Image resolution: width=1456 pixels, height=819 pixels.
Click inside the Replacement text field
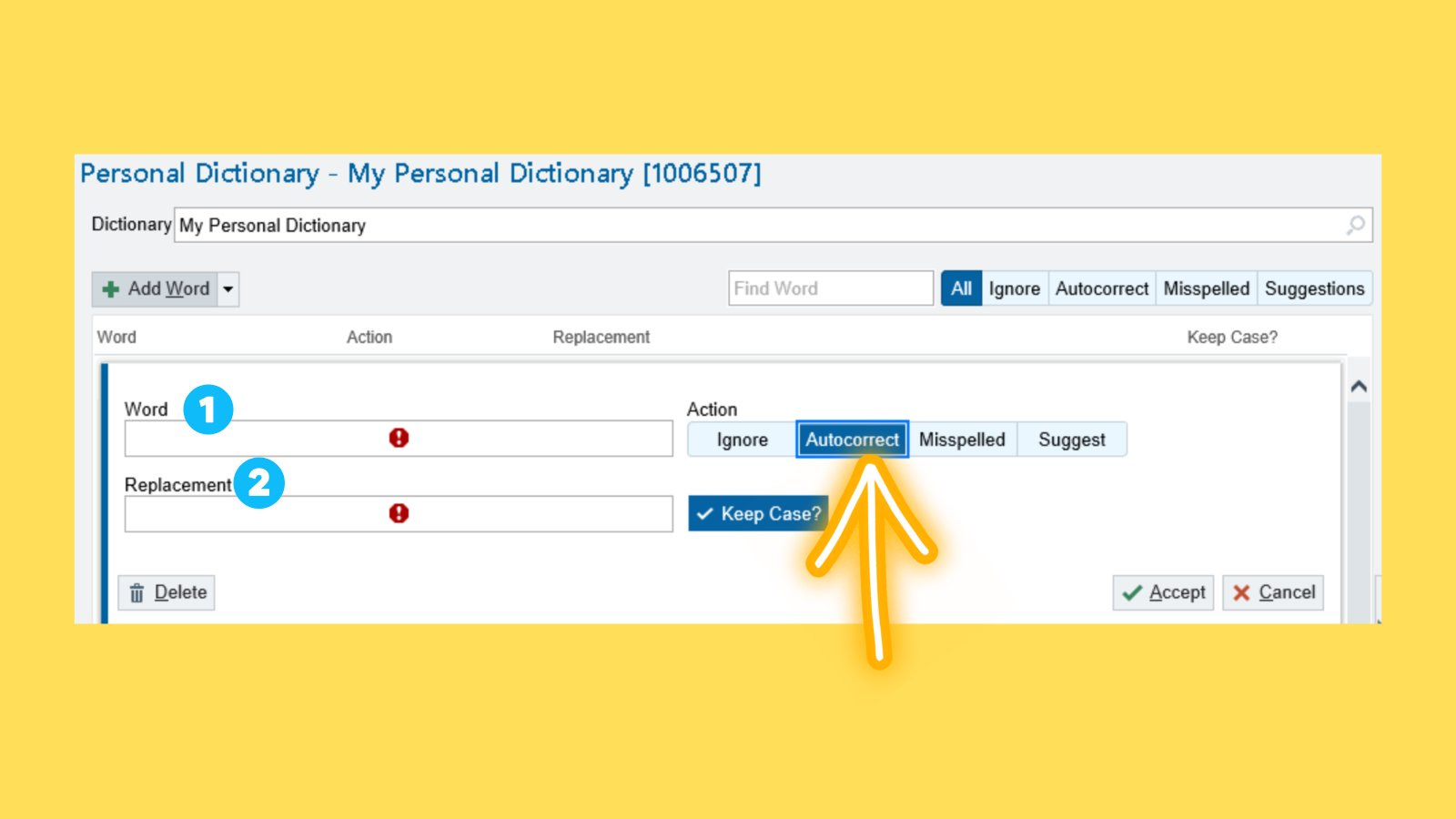399,514
